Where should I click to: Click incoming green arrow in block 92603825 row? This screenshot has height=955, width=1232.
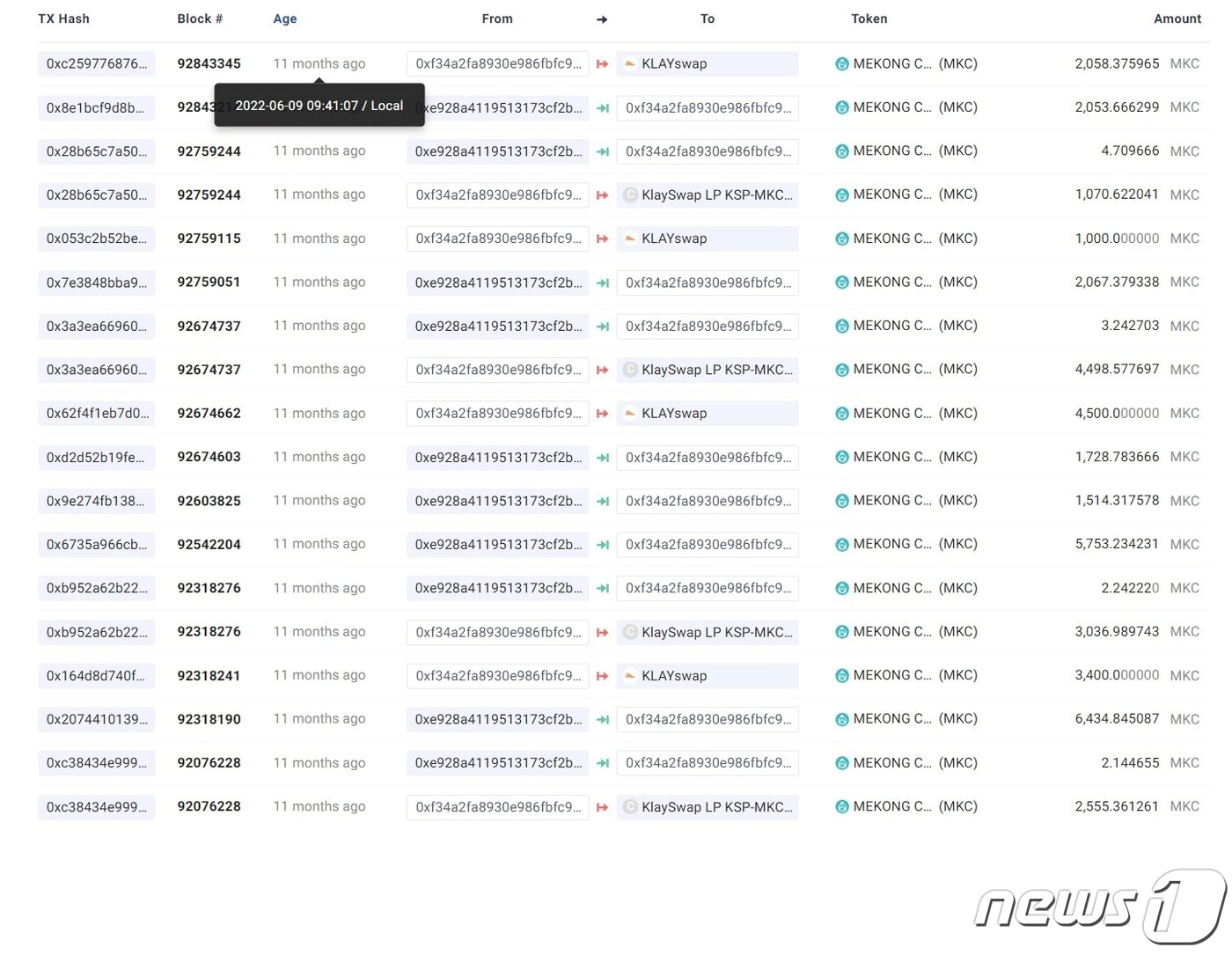click(603, 501)
